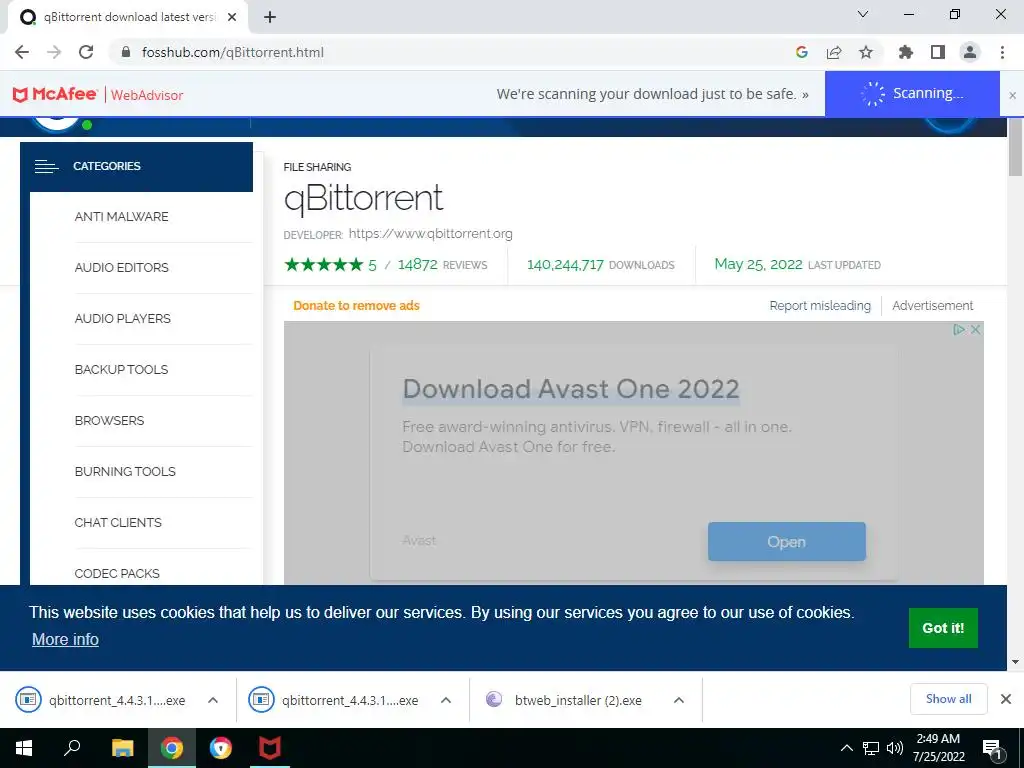Open the Burning Tools category
The width and height of the screenshot is (1024, 768).
click(x=125, y=472)
